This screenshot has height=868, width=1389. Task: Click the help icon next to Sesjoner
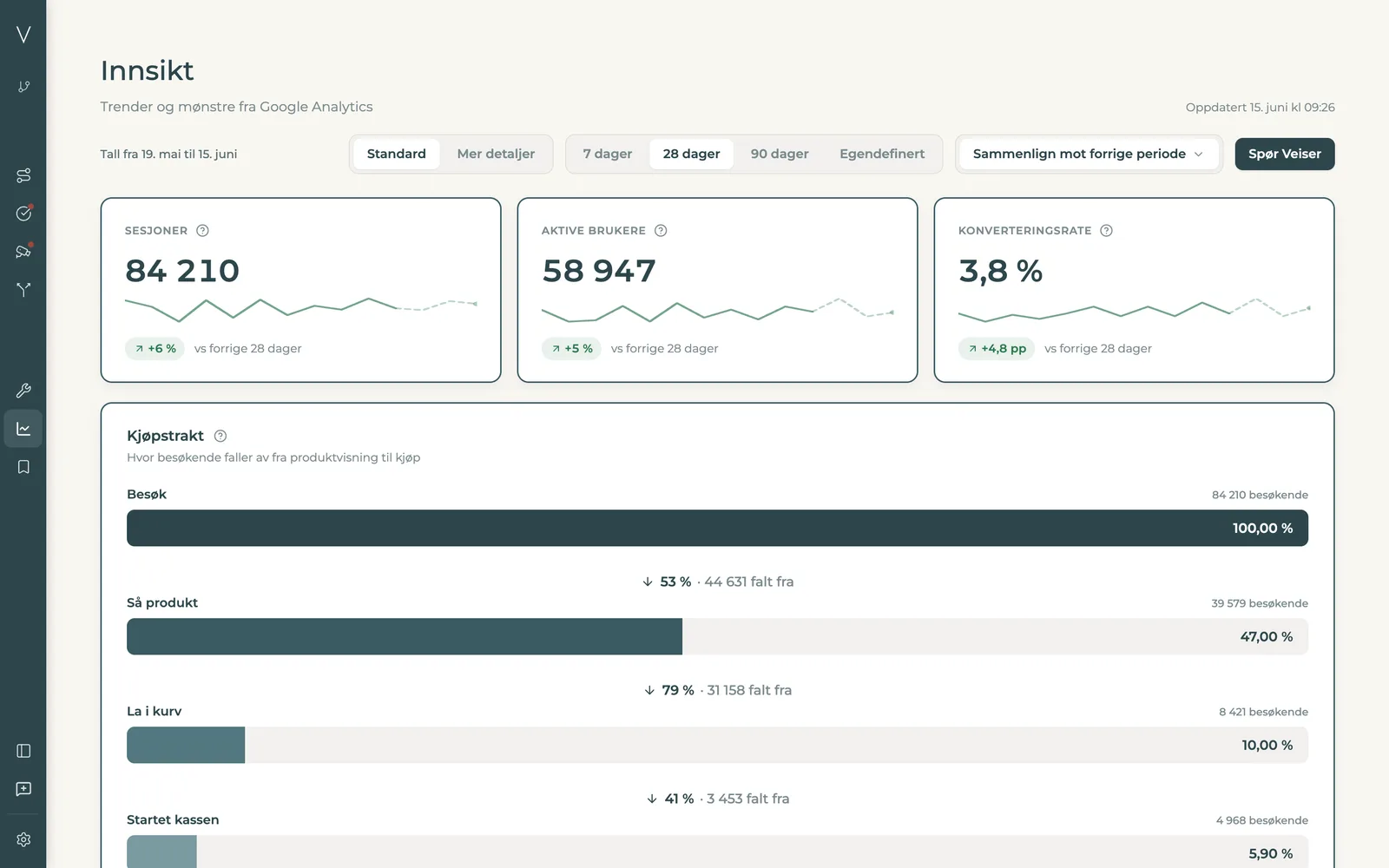(202, 231)
